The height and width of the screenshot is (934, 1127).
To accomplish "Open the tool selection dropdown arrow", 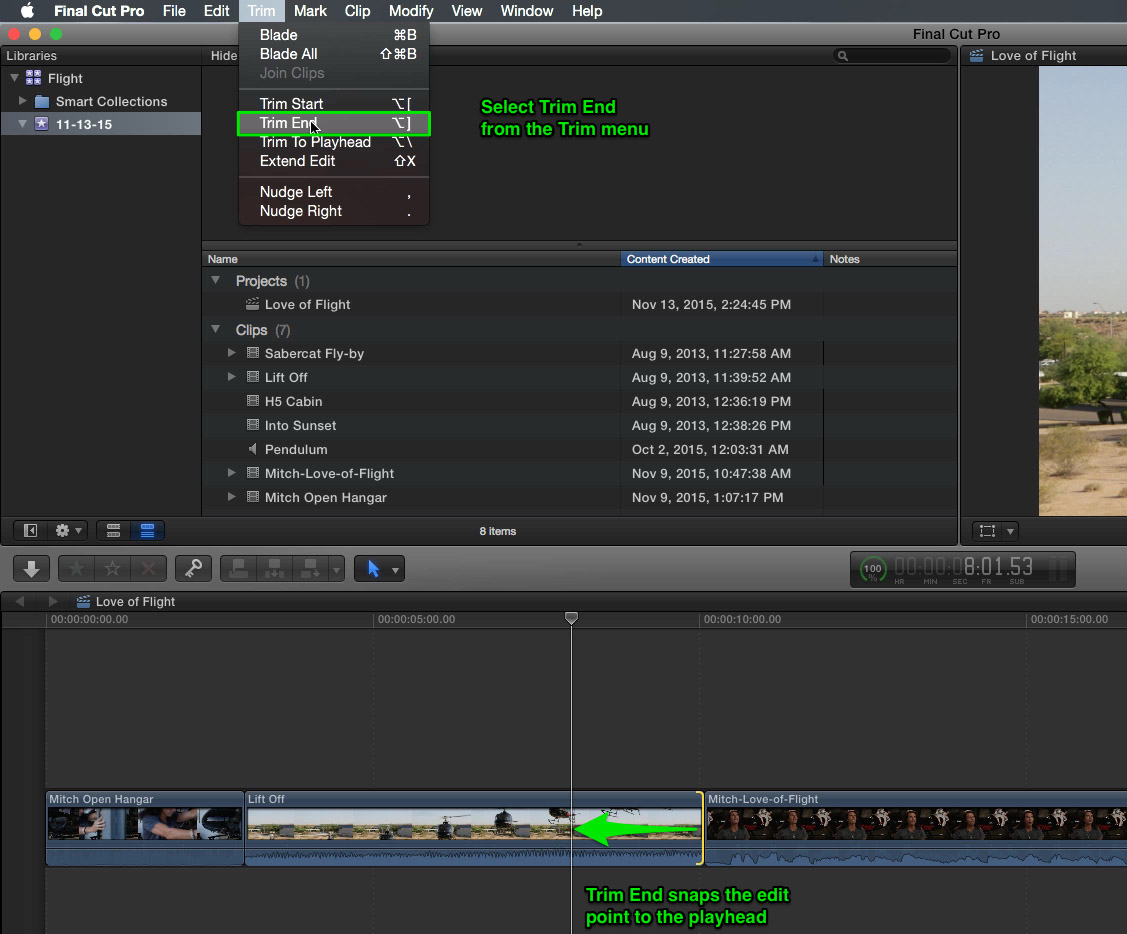I will (395, 569).
